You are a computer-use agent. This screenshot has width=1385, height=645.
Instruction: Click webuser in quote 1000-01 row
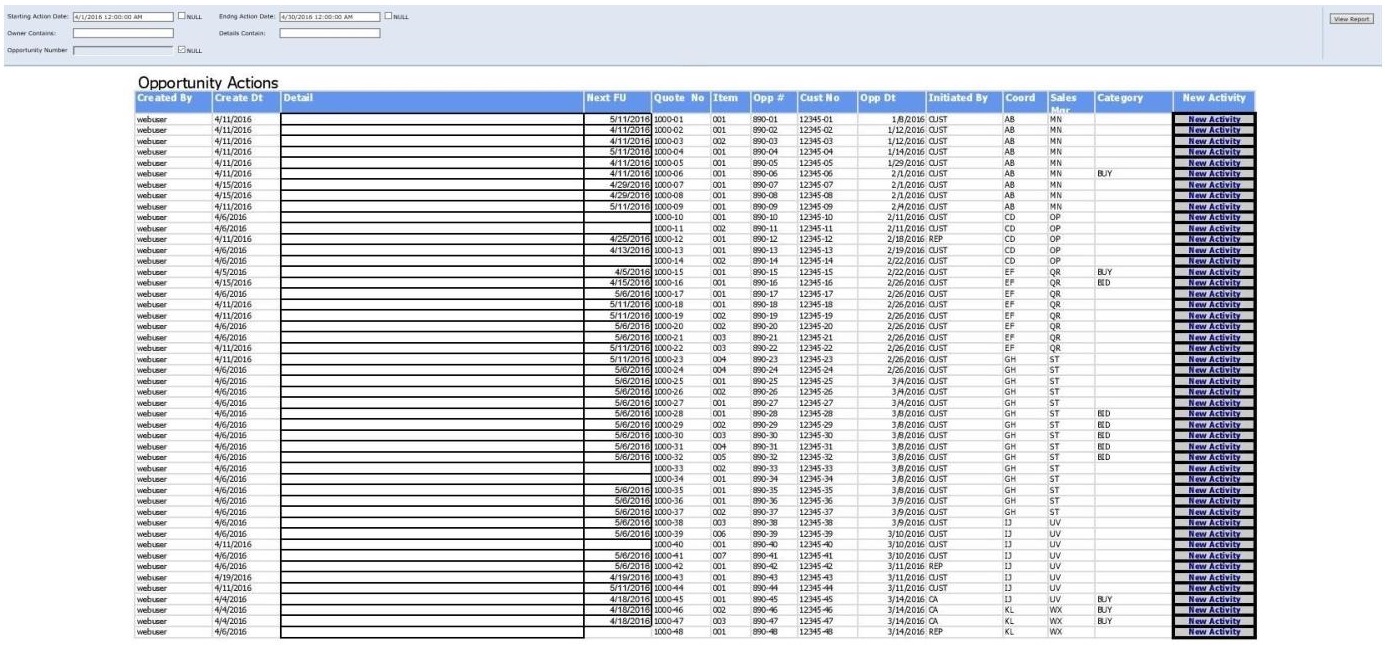click(x=174, y=118)
